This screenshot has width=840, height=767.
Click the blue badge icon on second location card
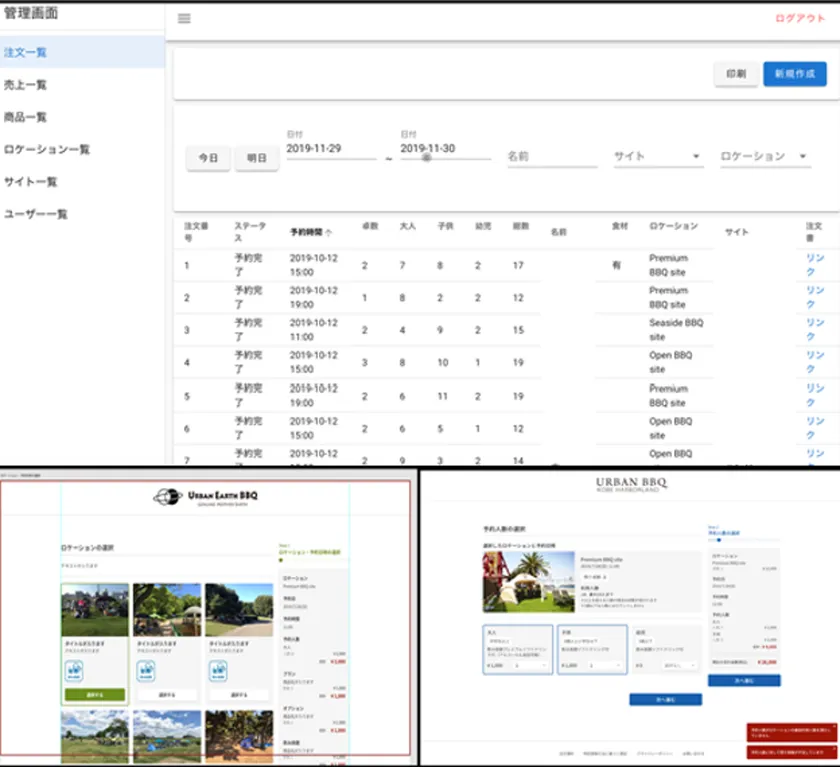146,669
